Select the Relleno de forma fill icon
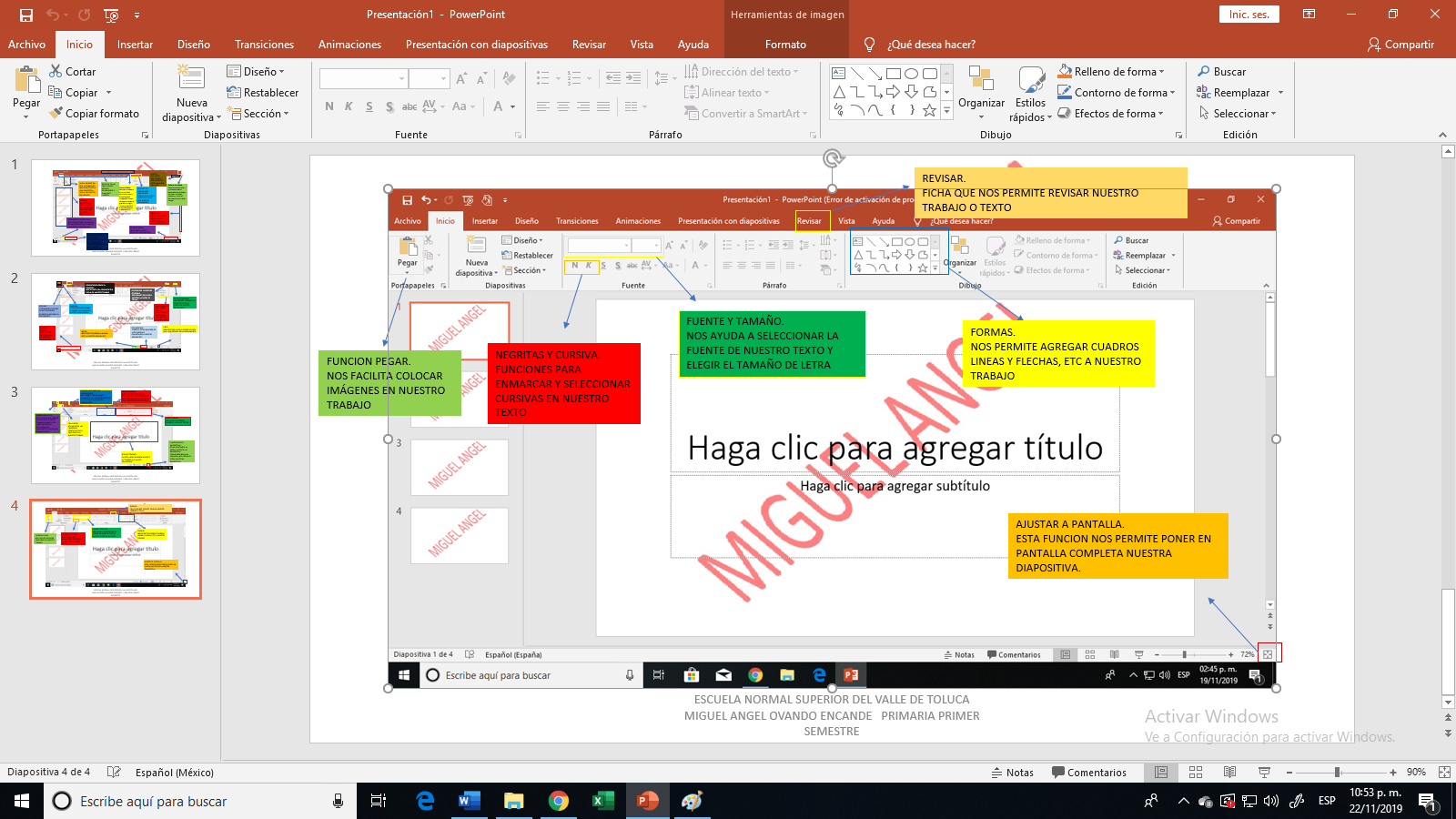1456x819 pixels. (x=1066, y=71)
